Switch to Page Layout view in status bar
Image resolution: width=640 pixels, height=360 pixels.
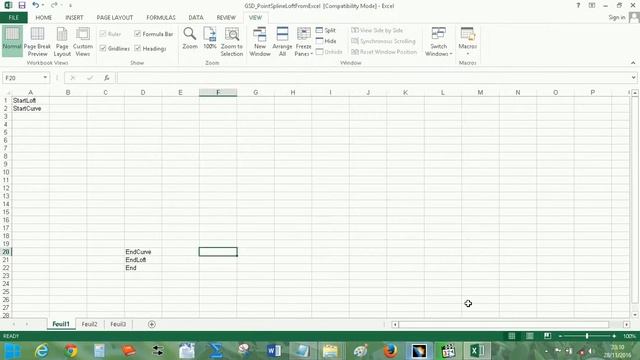[529, 336]
